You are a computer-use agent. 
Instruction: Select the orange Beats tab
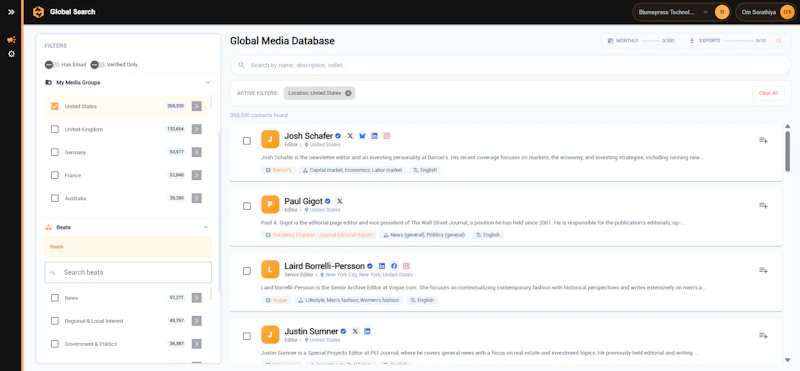coord(128,246)
